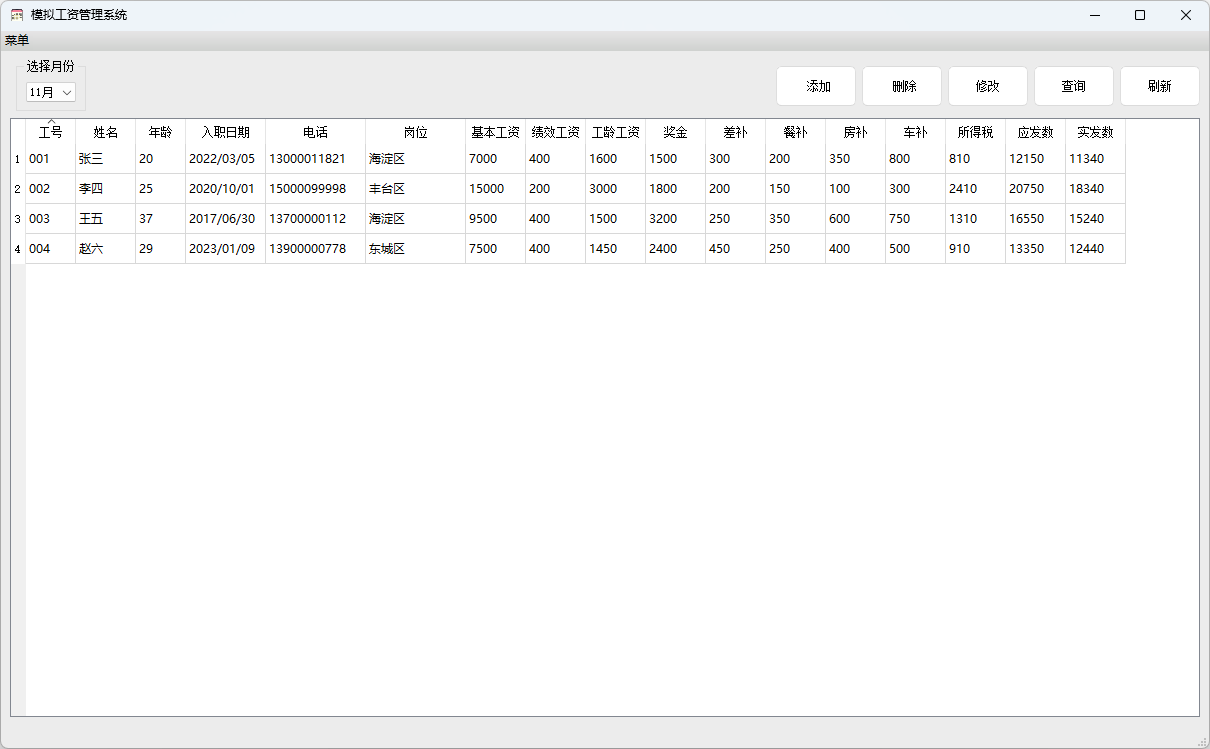
Task: Click base salary cell 9500
Action: (496, 219)
